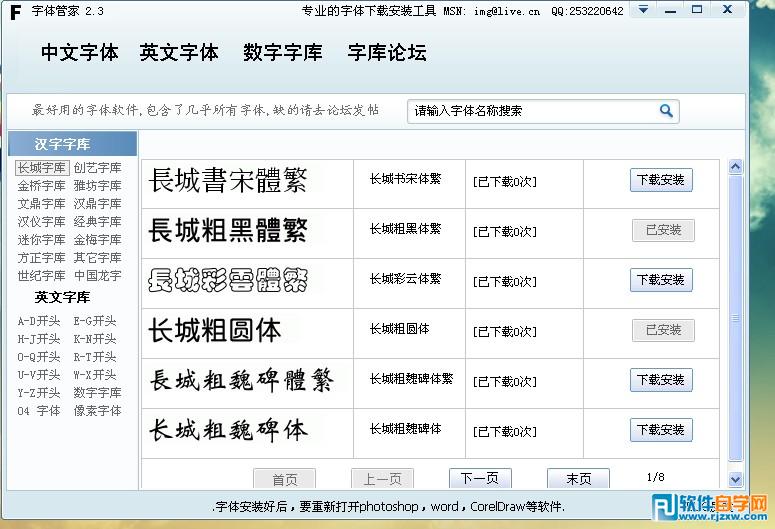Click the 长城粗魏碑体 font preview
Viewport: 775px width, 529px height.
tap(228, 430)
